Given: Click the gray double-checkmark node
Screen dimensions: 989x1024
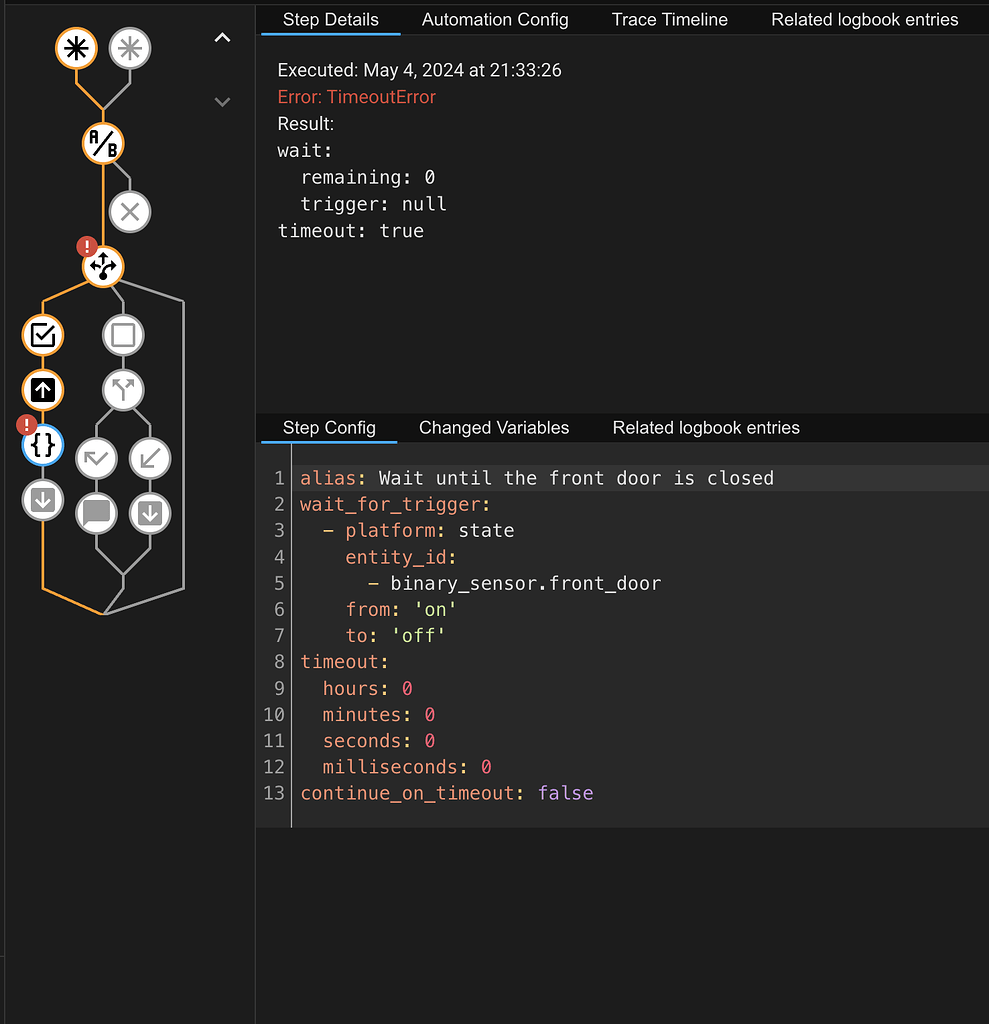Looking at the screenshot, I should (x=96, y=459).
